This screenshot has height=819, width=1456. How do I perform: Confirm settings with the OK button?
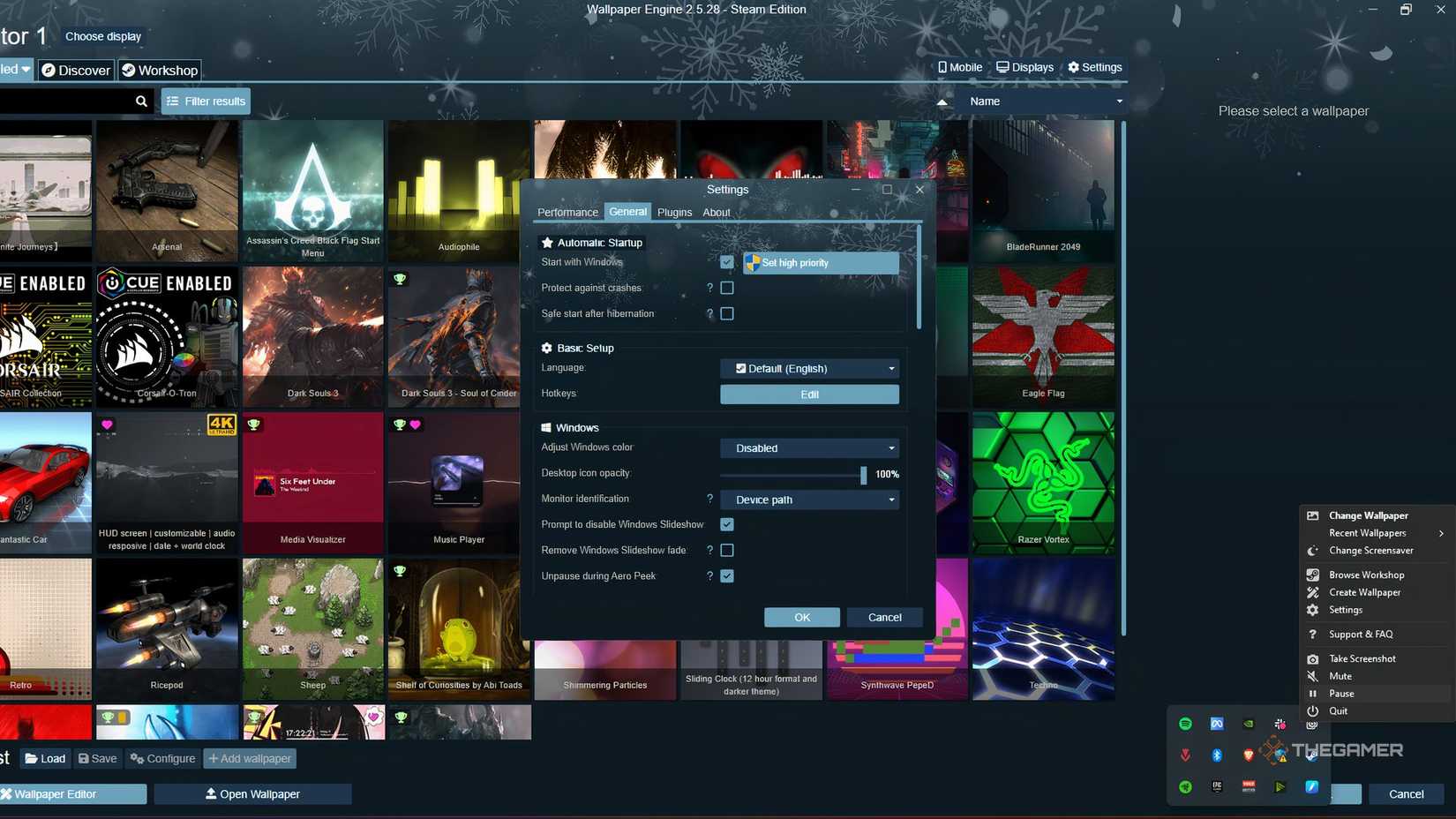coord(801,617)
